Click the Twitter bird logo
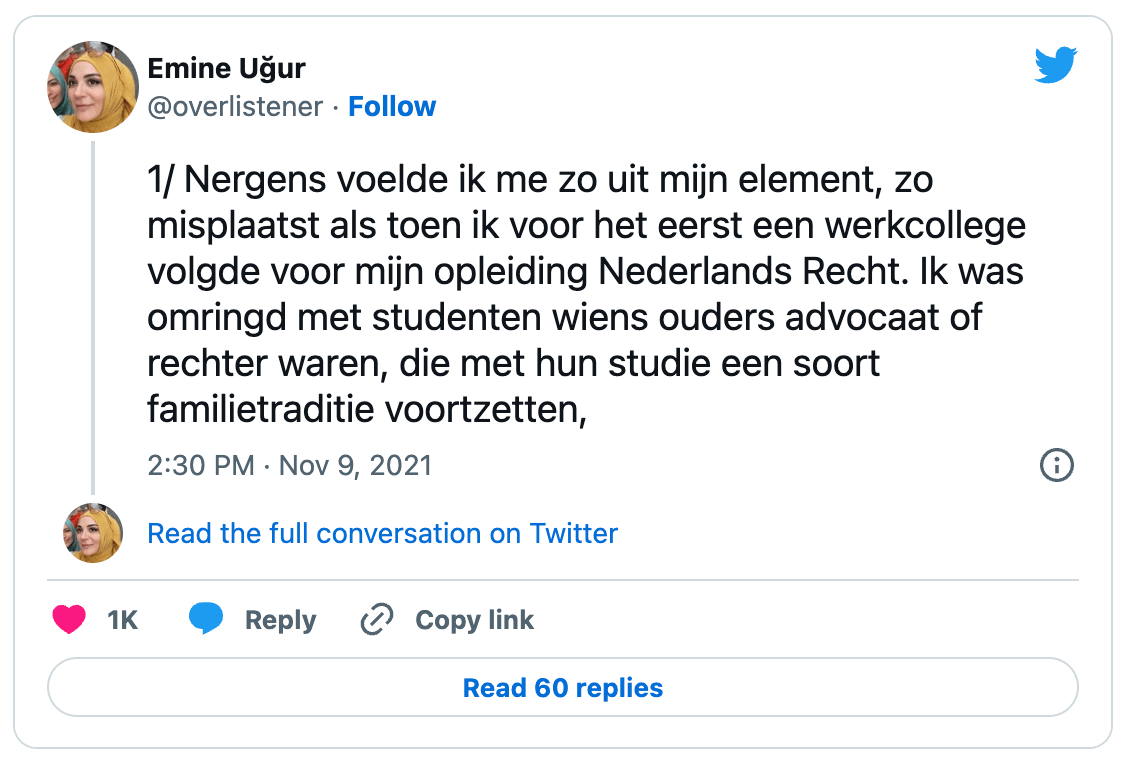Image resolution: width=1132 pixels, height=760 pixels. click(x=1055, y=67)
